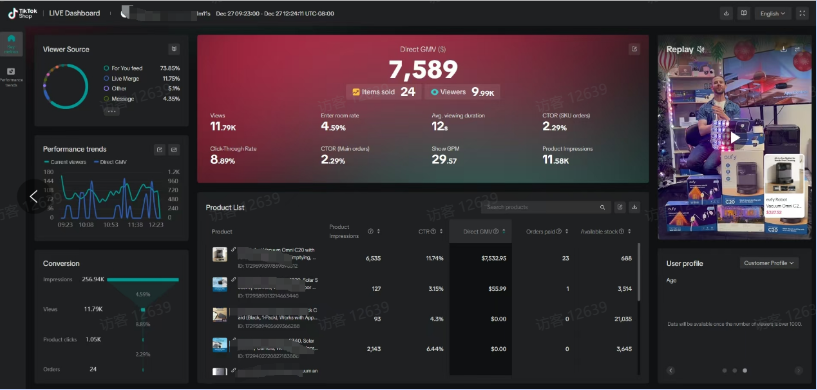Click the Items sold 24 badge

click(384, 92)
